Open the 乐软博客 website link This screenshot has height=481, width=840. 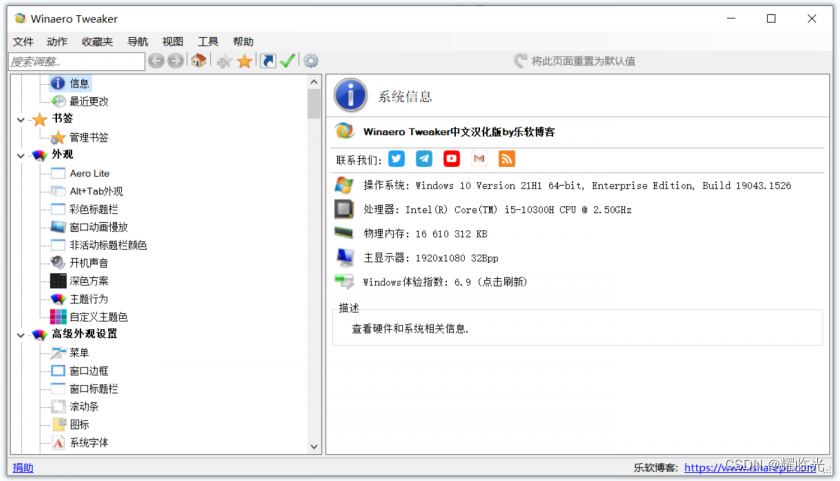[750, 468]
